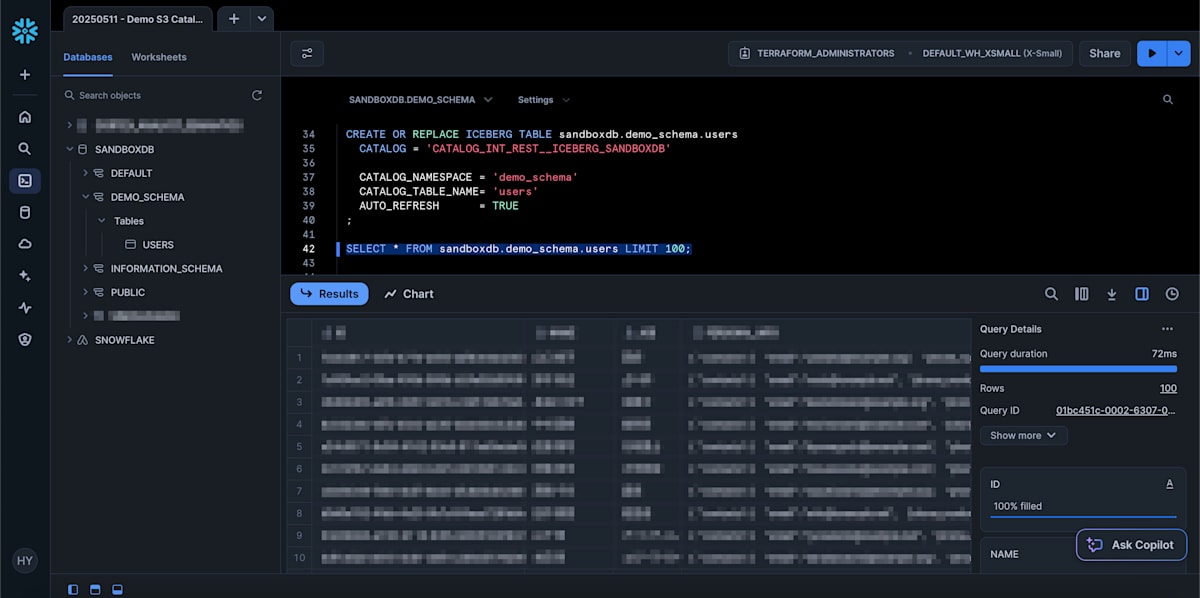Viewport: 1200px width, 598px height.
Task: Open the Query ID link
Action: pos(1116,410)
